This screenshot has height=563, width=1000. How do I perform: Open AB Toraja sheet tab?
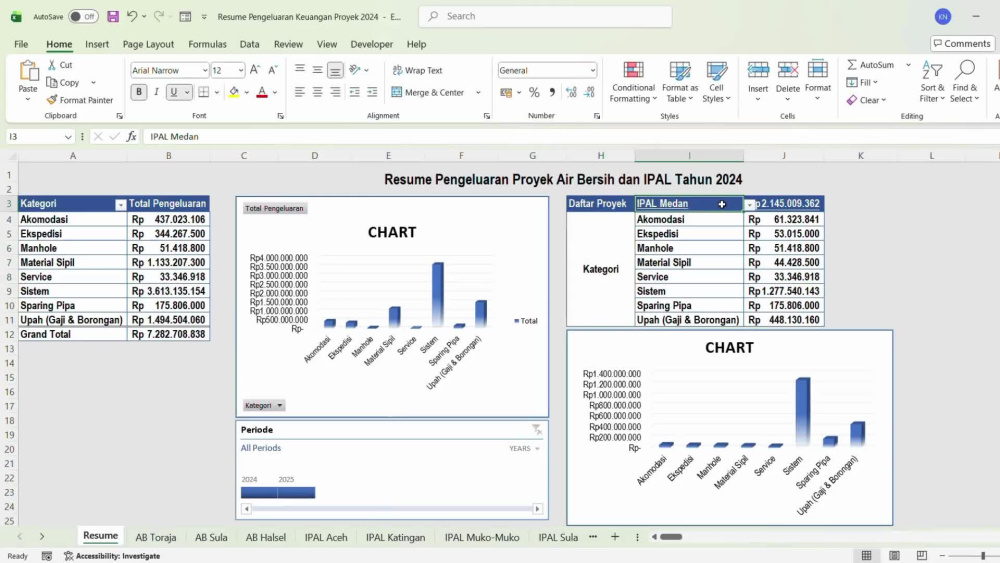pos(156,537)
